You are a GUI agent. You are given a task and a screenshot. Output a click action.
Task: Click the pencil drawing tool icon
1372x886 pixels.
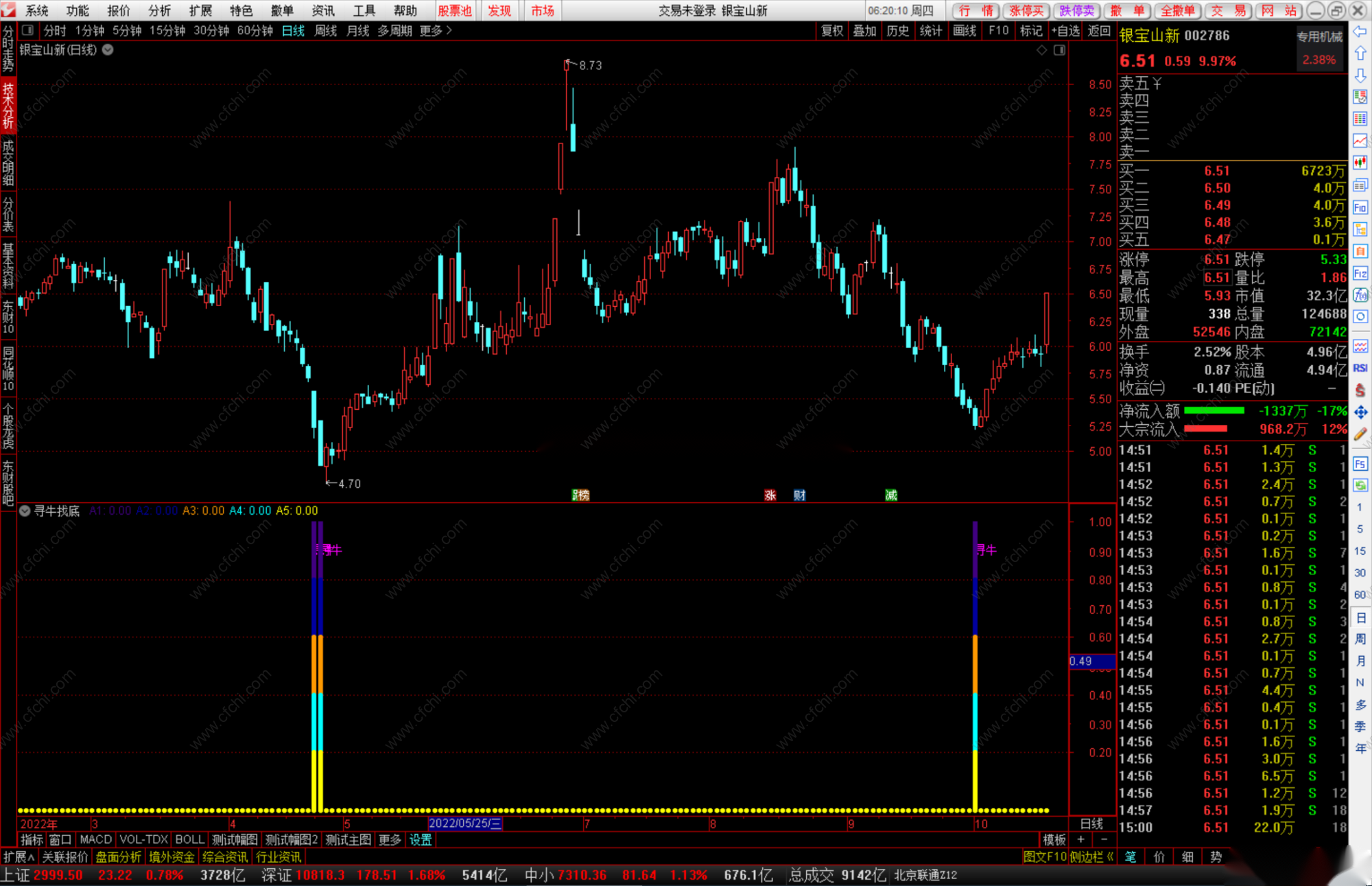[x=1360, y=434]
